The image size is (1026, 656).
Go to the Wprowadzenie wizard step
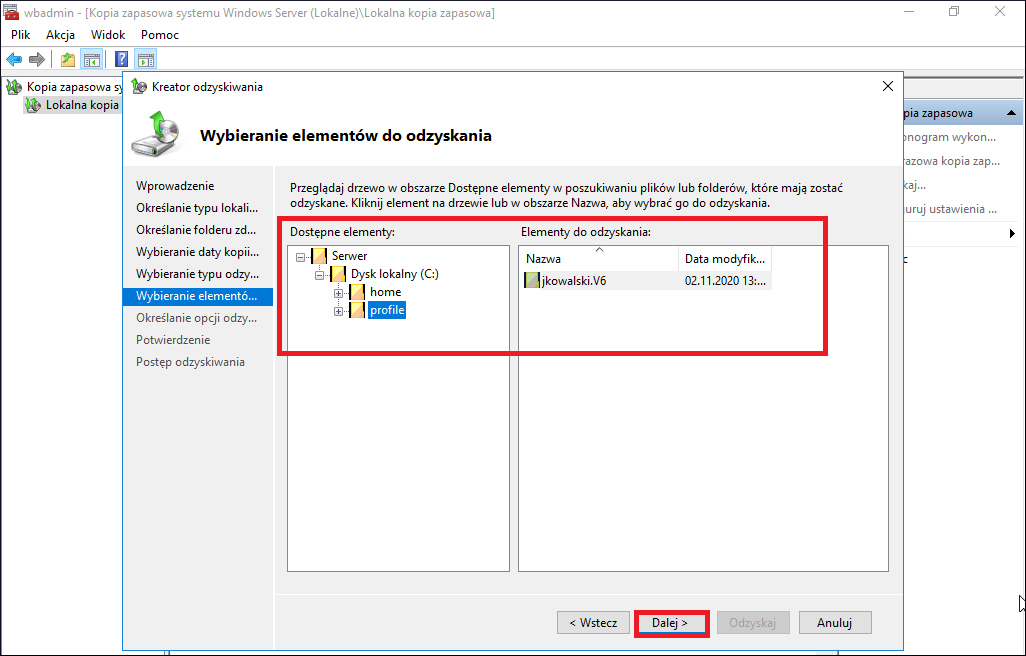[175, 186]
